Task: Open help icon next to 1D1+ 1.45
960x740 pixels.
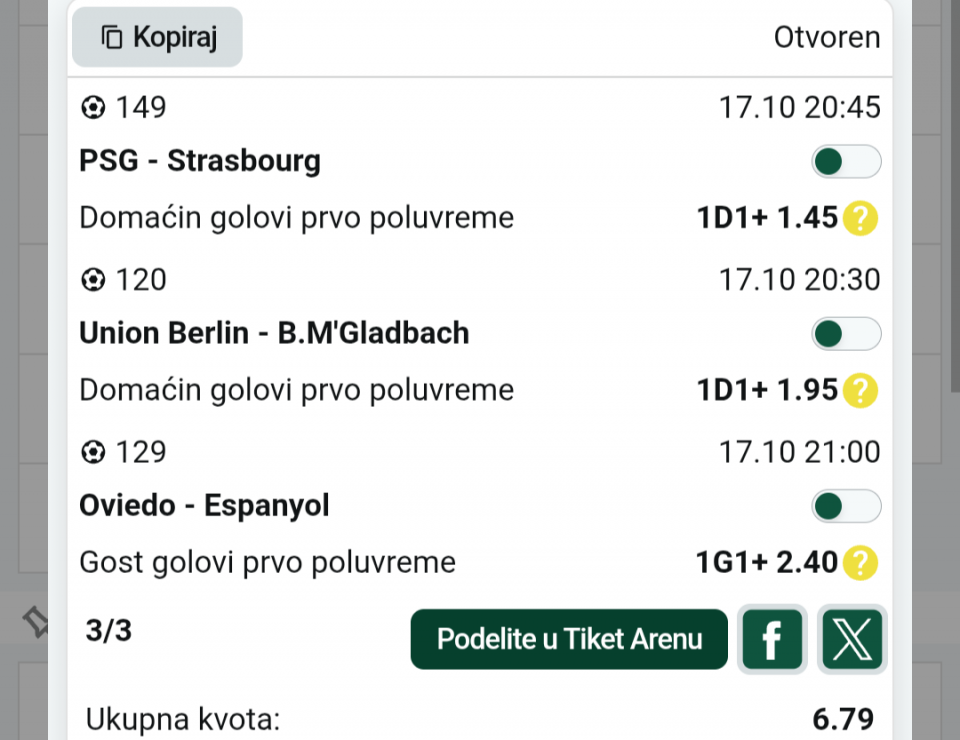Action: (x=860, y=218)
